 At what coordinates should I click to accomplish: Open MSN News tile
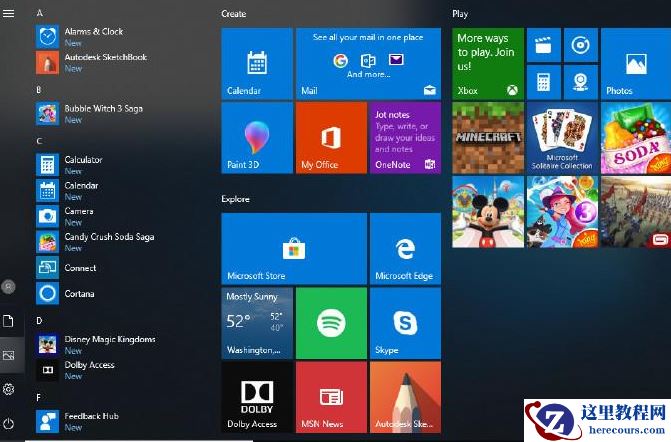(331, 397)
